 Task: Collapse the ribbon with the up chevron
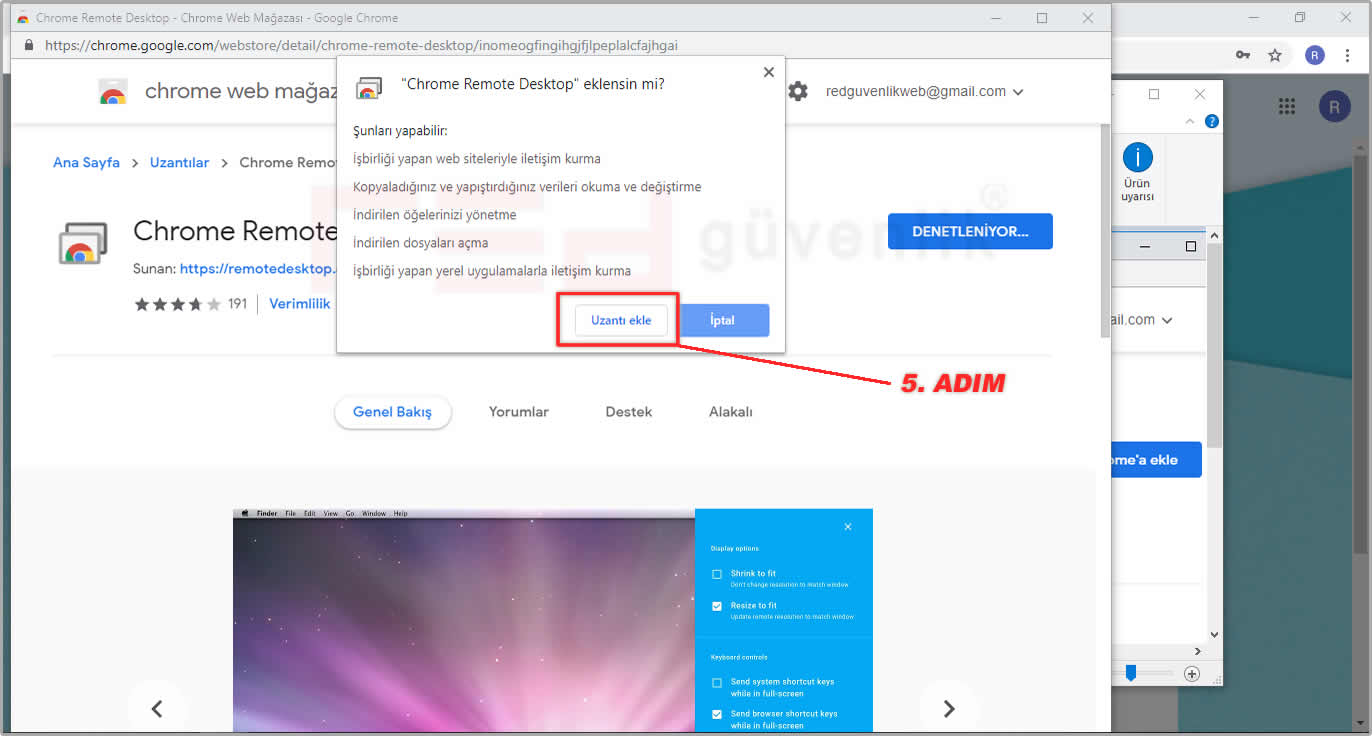click(x=1190, y=121)
